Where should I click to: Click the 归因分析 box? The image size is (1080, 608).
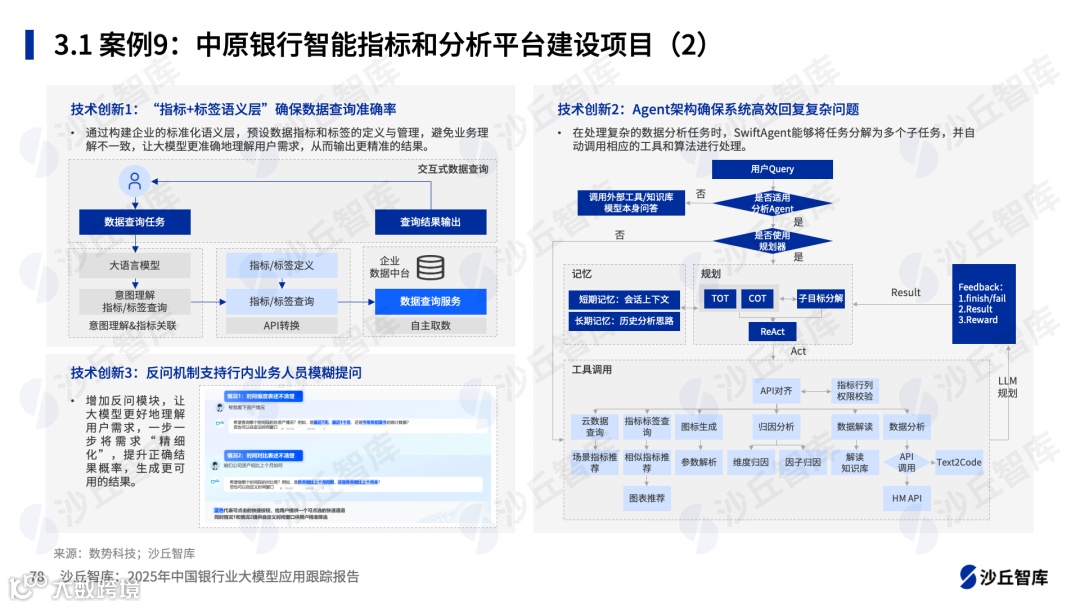pyautogui.click(x=776, y=426)
